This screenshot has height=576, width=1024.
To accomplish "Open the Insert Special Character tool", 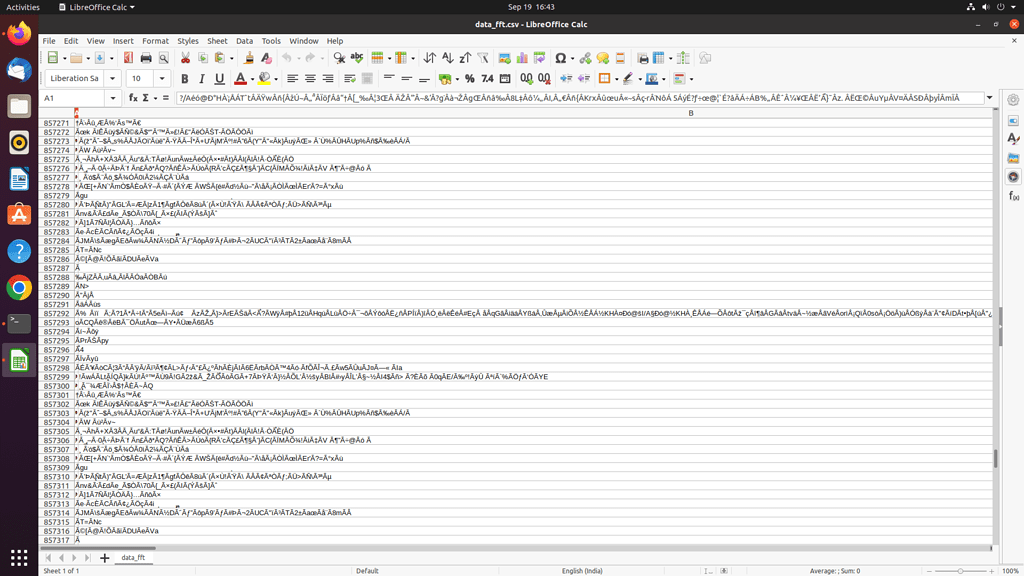I will (x=561, y=57).
